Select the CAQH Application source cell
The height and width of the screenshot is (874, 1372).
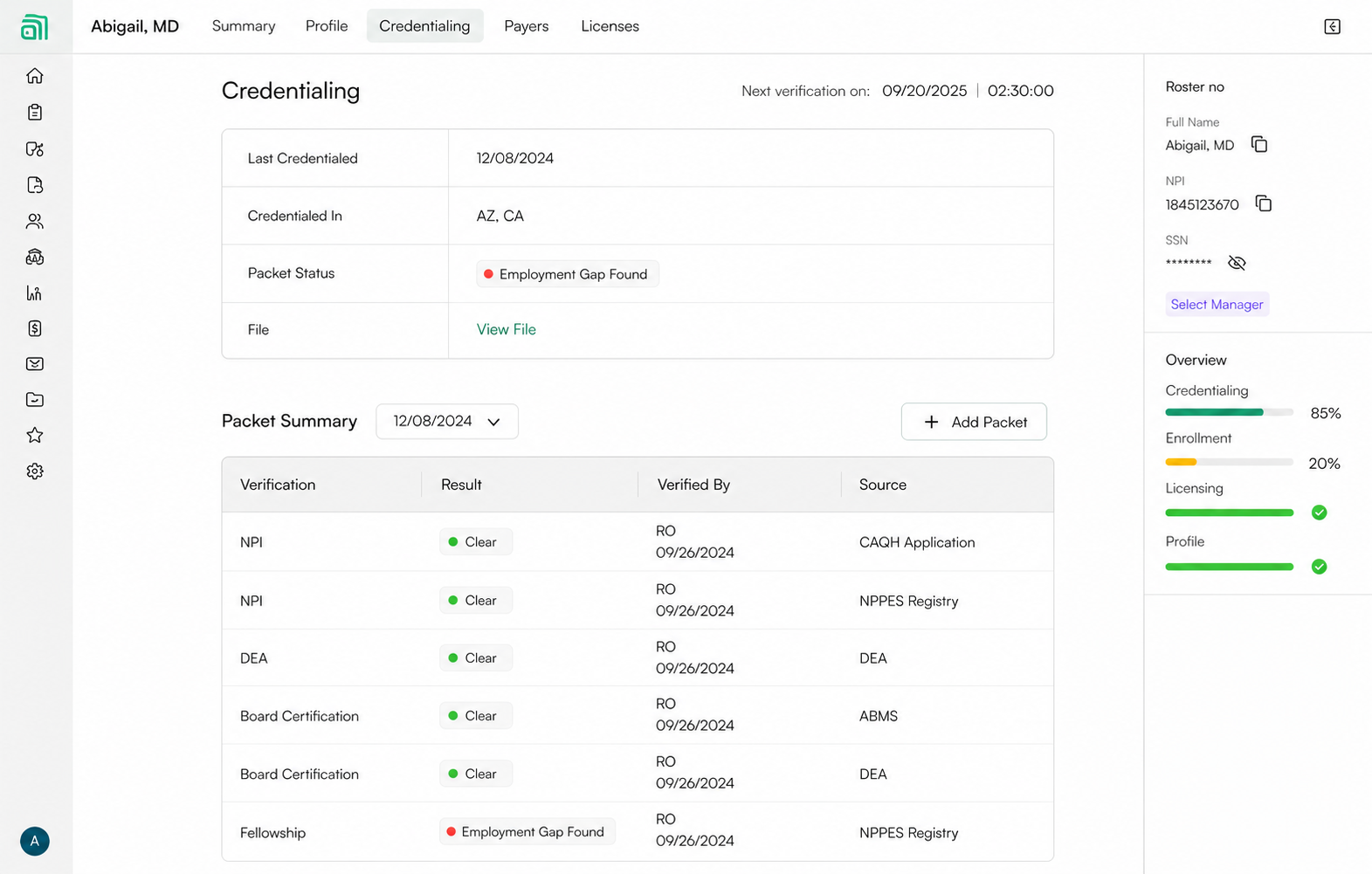point(917,542)
